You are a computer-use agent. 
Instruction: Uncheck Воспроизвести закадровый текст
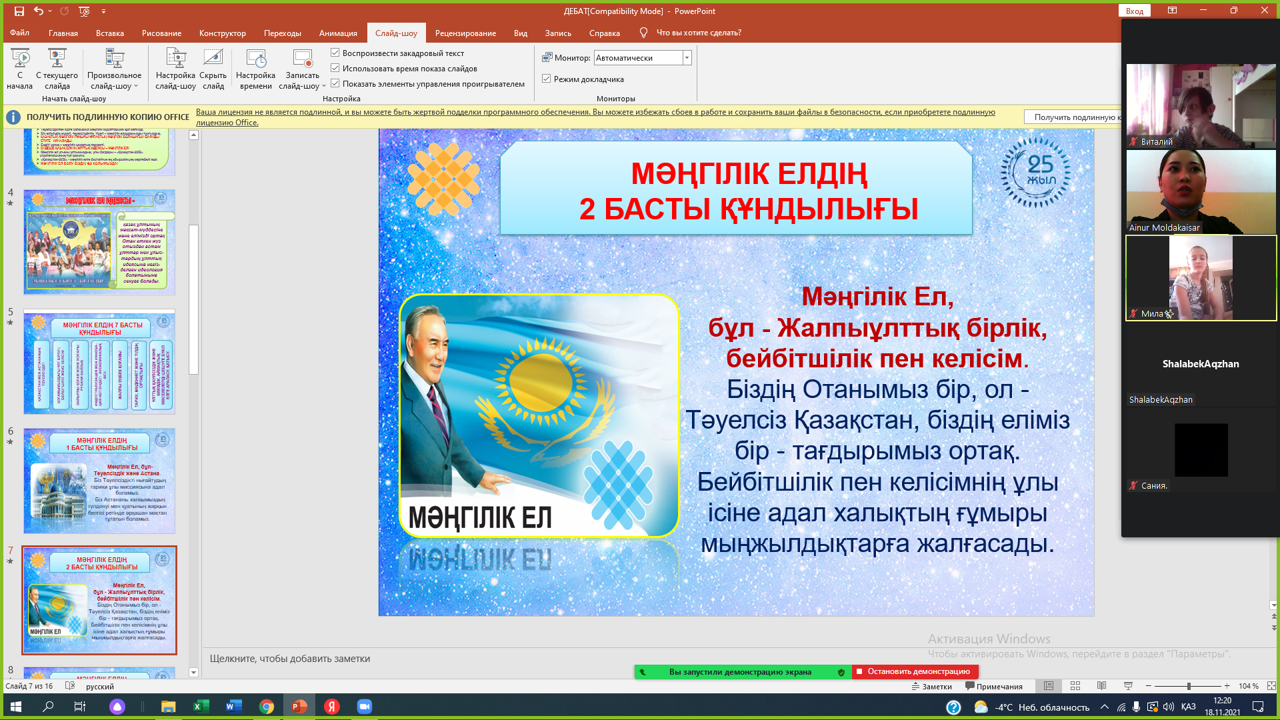pyautogui.click(x=336, y=53)
